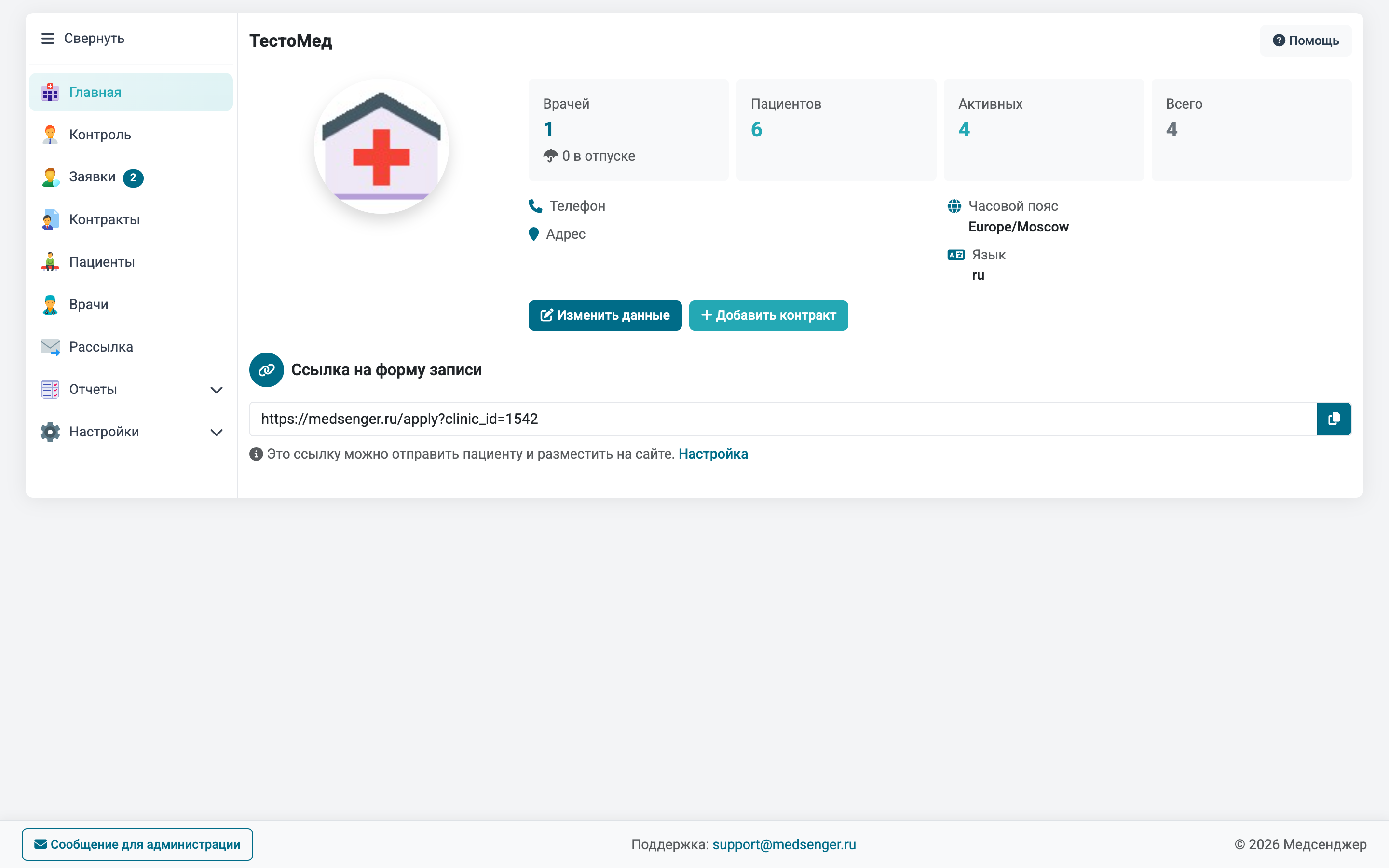Open the Помощь help button
Viewport: 1389px width, 868px height.
1306,41
